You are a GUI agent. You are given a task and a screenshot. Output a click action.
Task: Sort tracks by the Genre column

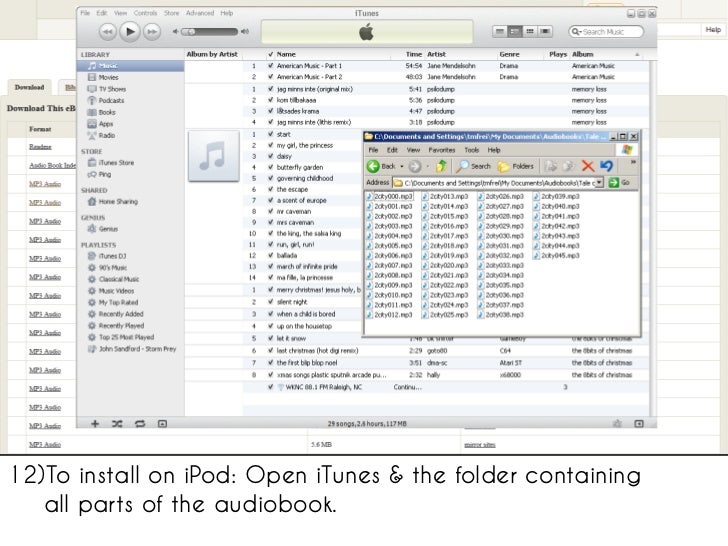point(509,54)
